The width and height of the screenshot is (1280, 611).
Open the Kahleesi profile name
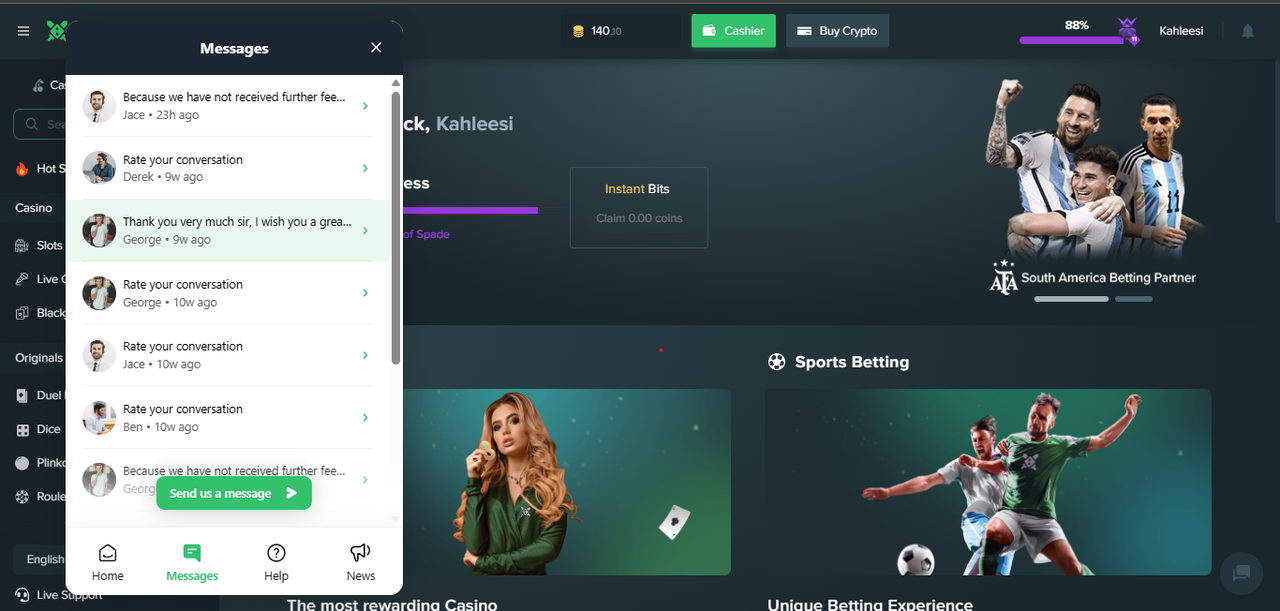pos(1181,31)
